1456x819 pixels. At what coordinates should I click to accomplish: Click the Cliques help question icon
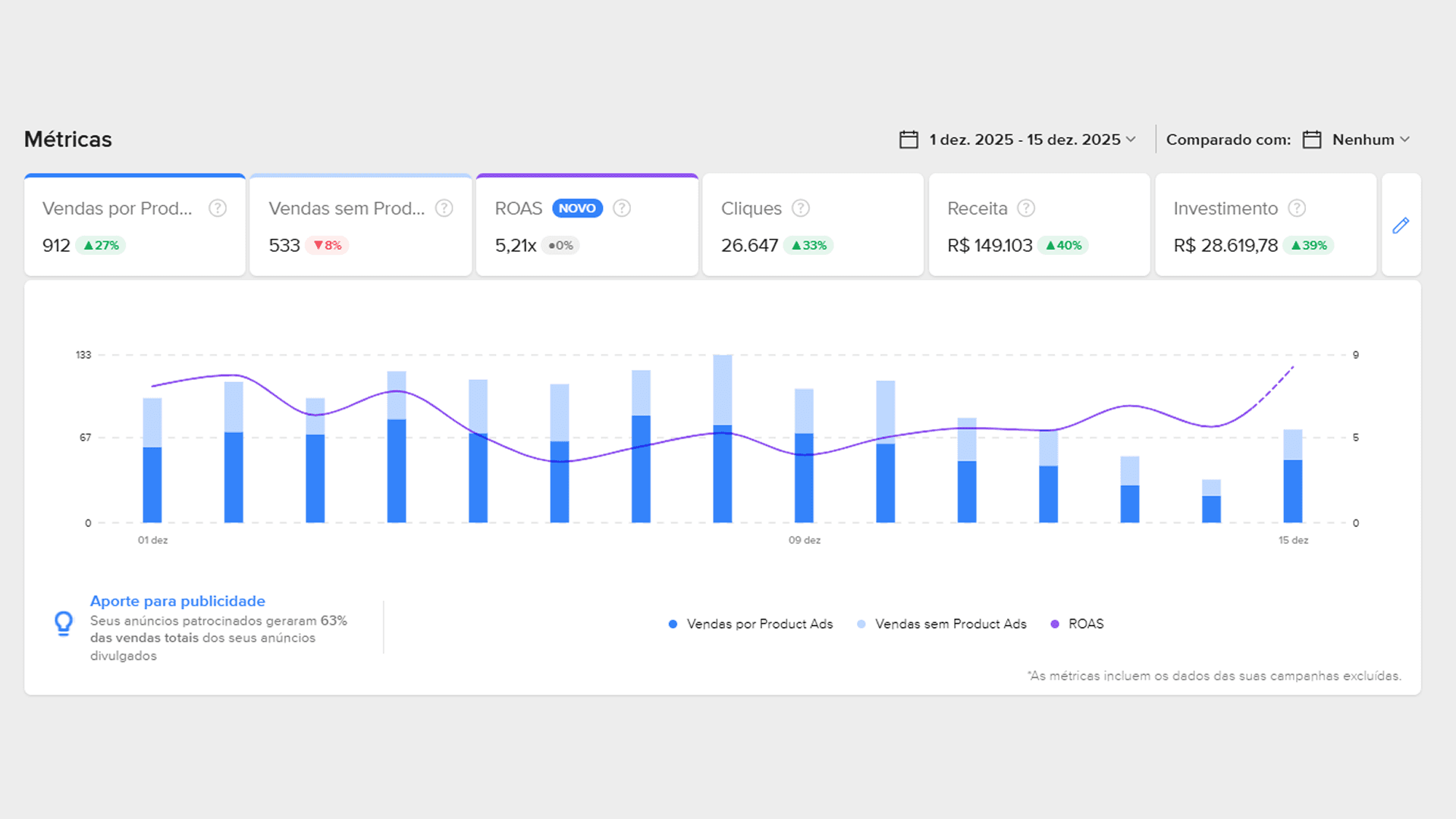(801, 208)
